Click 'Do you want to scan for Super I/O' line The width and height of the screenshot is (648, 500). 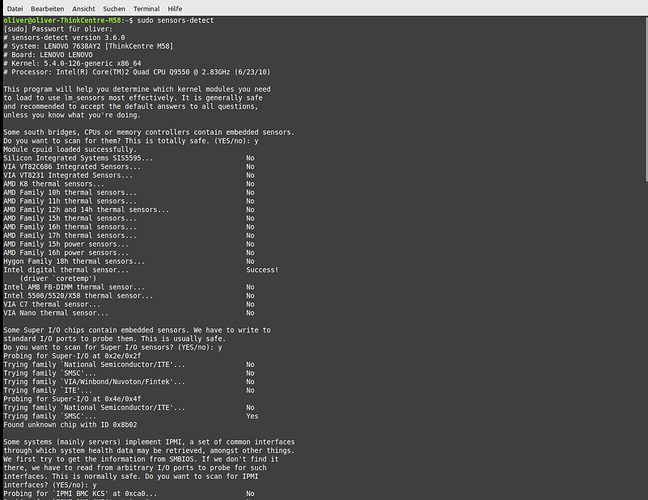(113, 348)
